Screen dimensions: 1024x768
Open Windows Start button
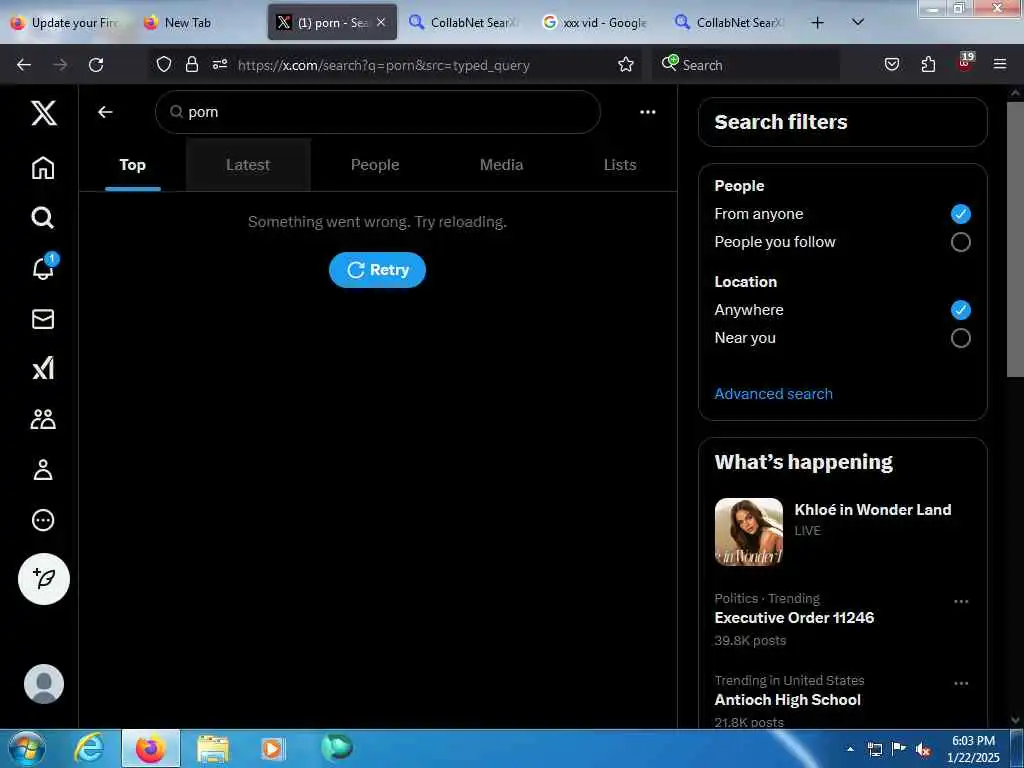(27, 749)
